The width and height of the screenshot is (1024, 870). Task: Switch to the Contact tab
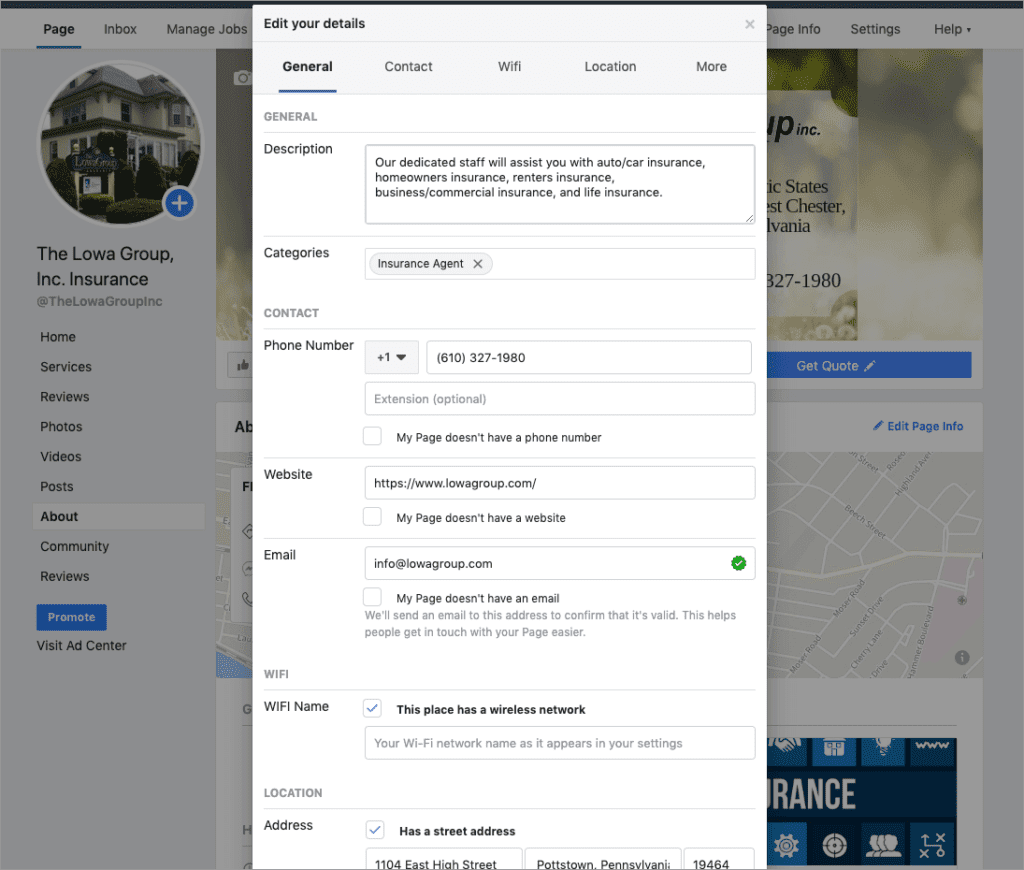point(408,67)
